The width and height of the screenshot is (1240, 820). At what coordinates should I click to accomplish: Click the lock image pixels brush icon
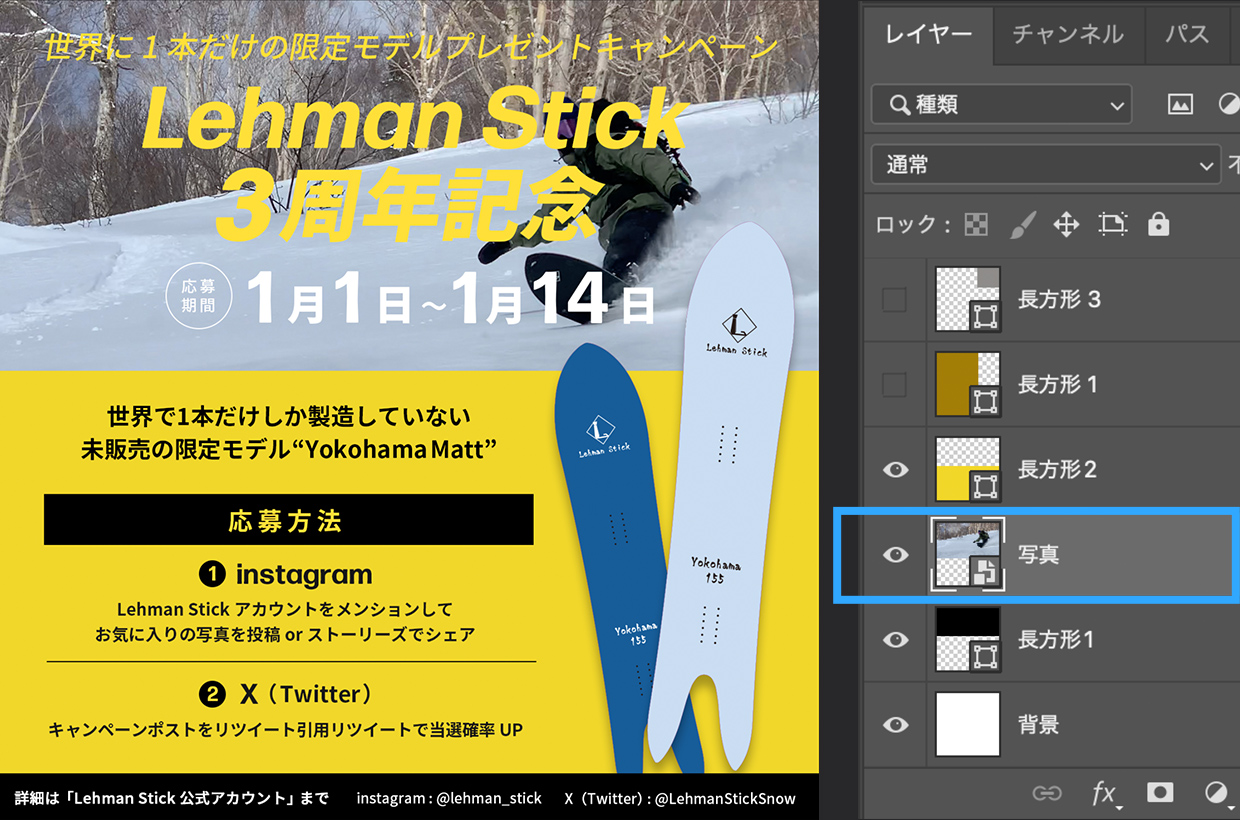(1021, 224)
